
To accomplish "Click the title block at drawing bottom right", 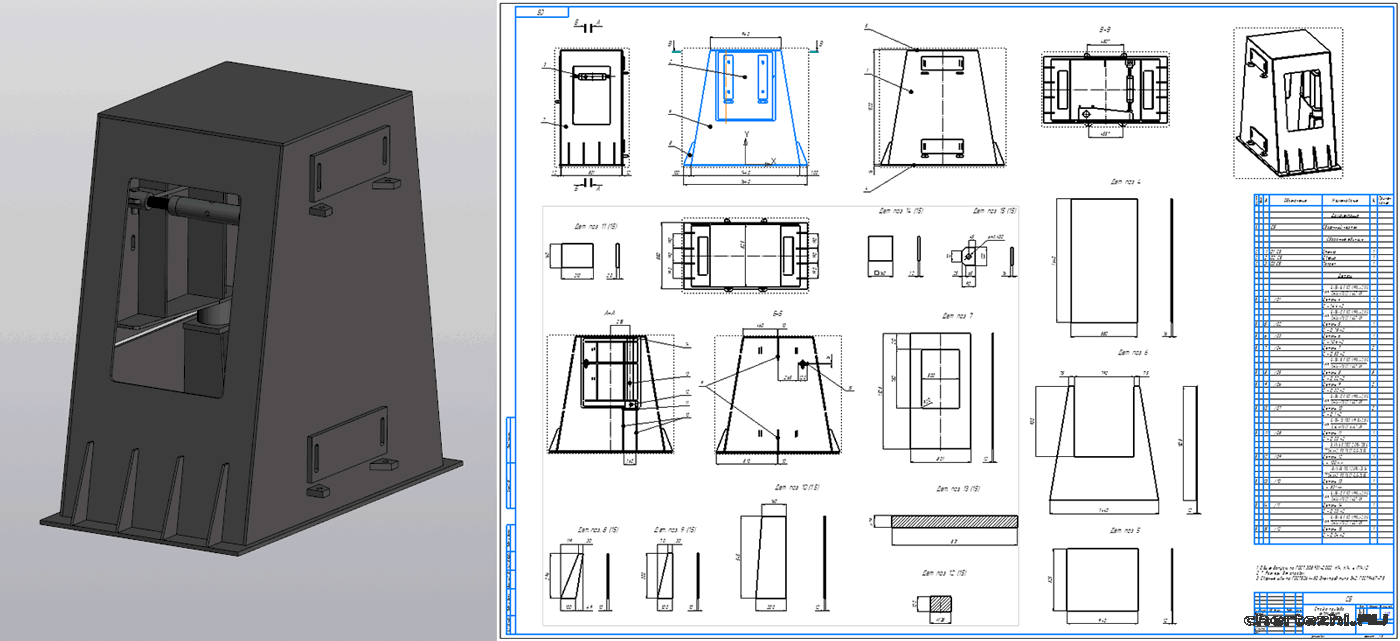I will [x=1318, y=609].
